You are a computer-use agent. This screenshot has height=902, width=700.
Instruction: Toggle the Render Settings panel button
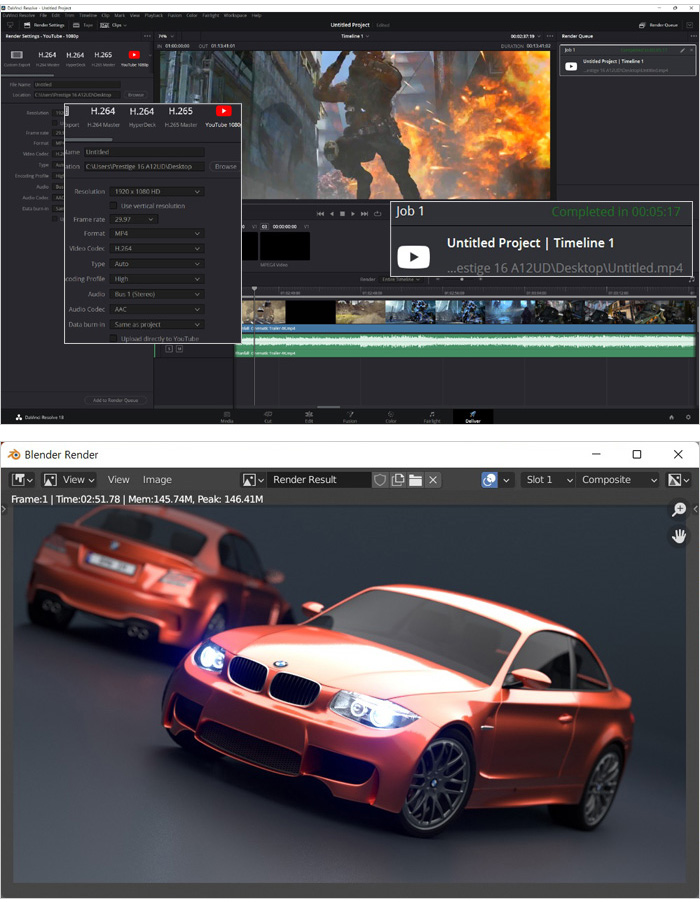[44, 25]
